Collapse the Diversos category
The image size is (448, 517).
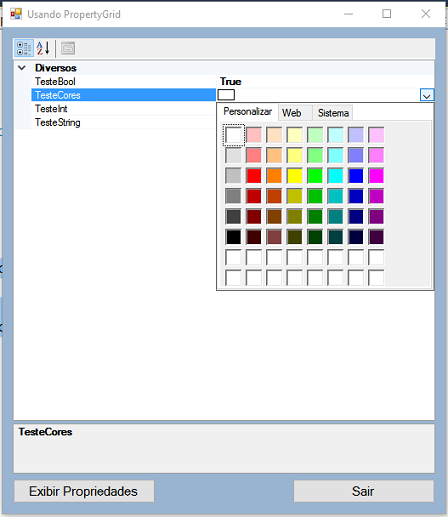pos(22,68)
